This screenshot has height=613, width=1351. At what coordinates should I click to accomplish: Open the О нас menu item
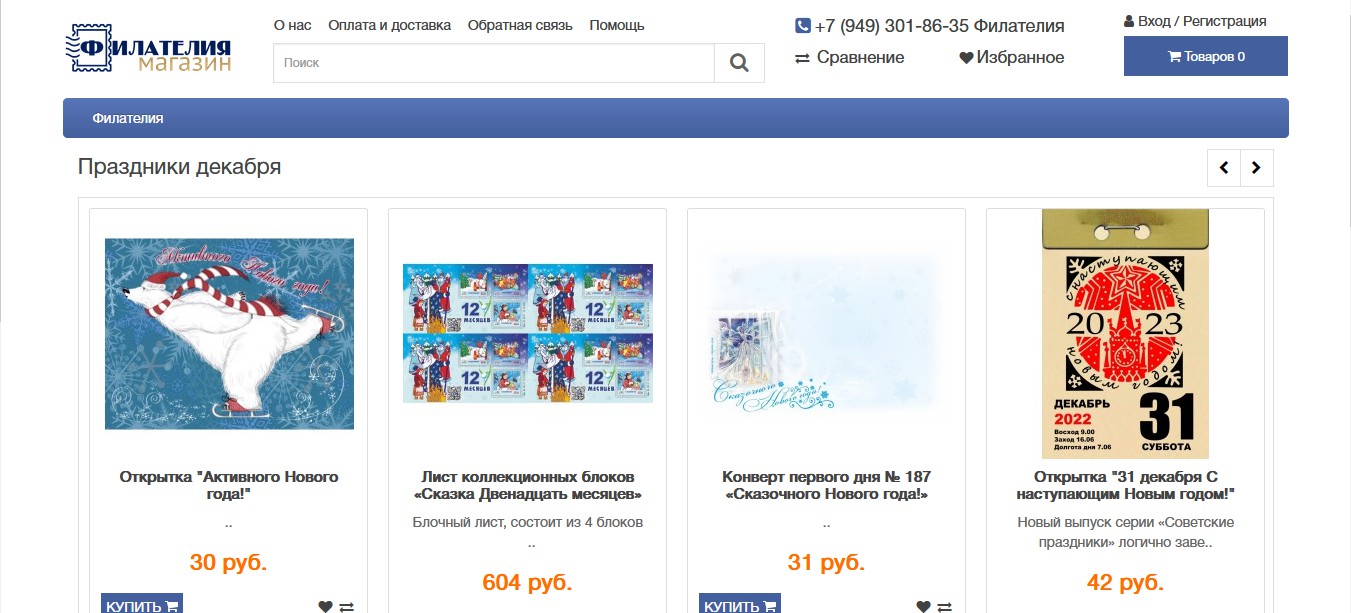(x=293, y=25)
